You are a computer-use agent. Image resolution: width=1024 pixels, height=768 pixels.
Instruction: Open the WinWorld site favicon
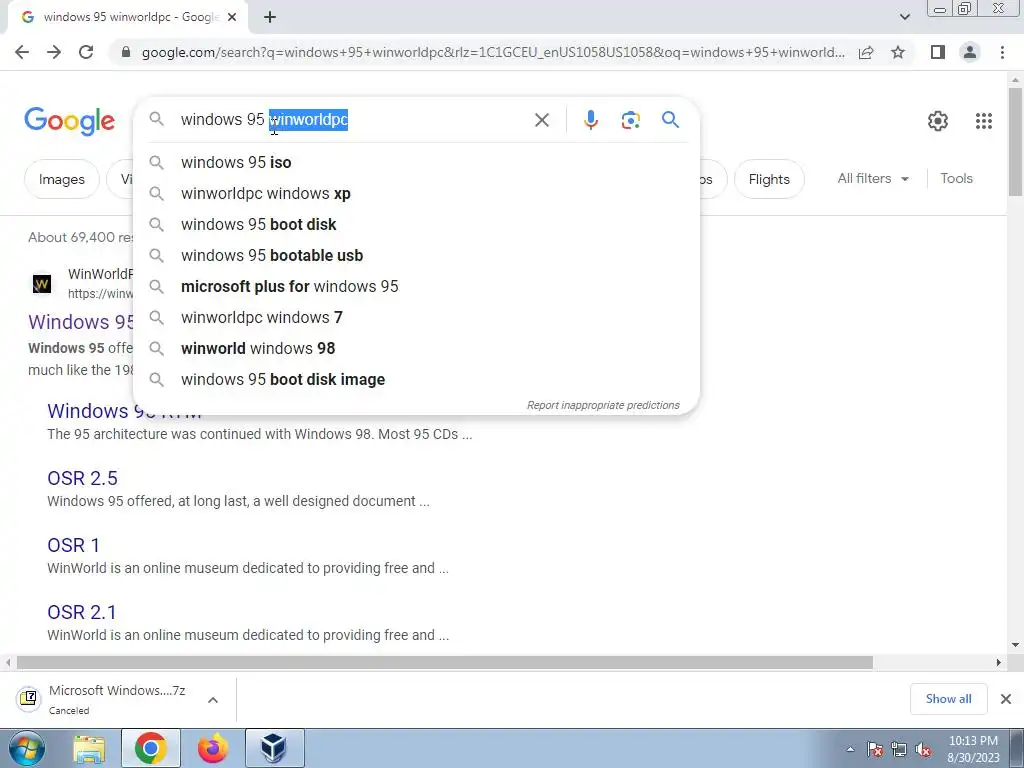pos(42,283)
